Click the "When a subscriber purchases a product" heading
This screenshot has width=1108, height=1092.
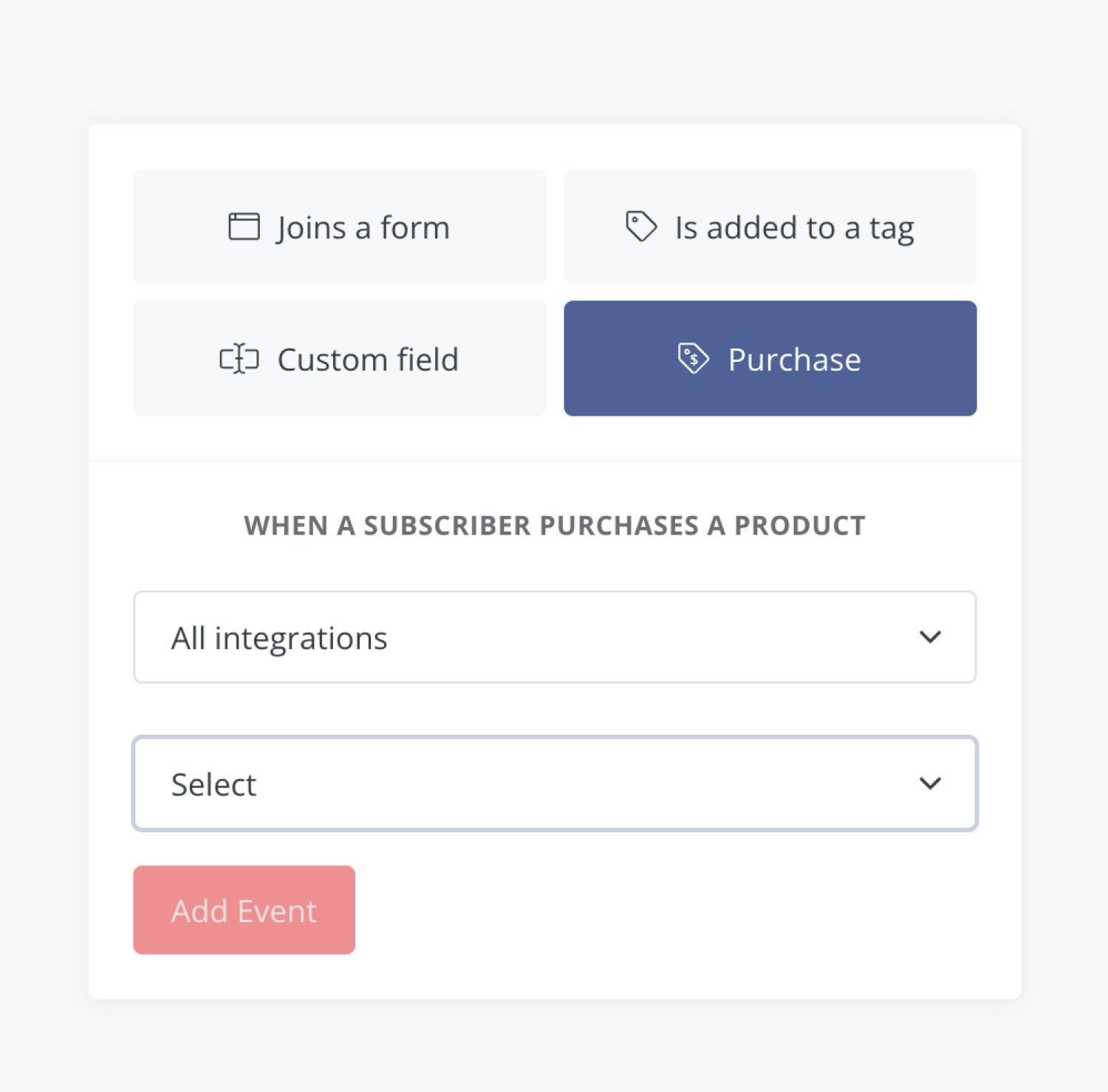pos(554,526)
